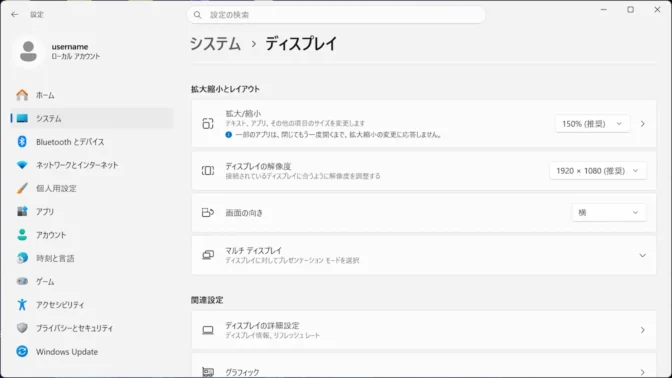672x378 pixels.
Task: Click the 時刻と言語 globe clock icon
Action: point(22,258)
